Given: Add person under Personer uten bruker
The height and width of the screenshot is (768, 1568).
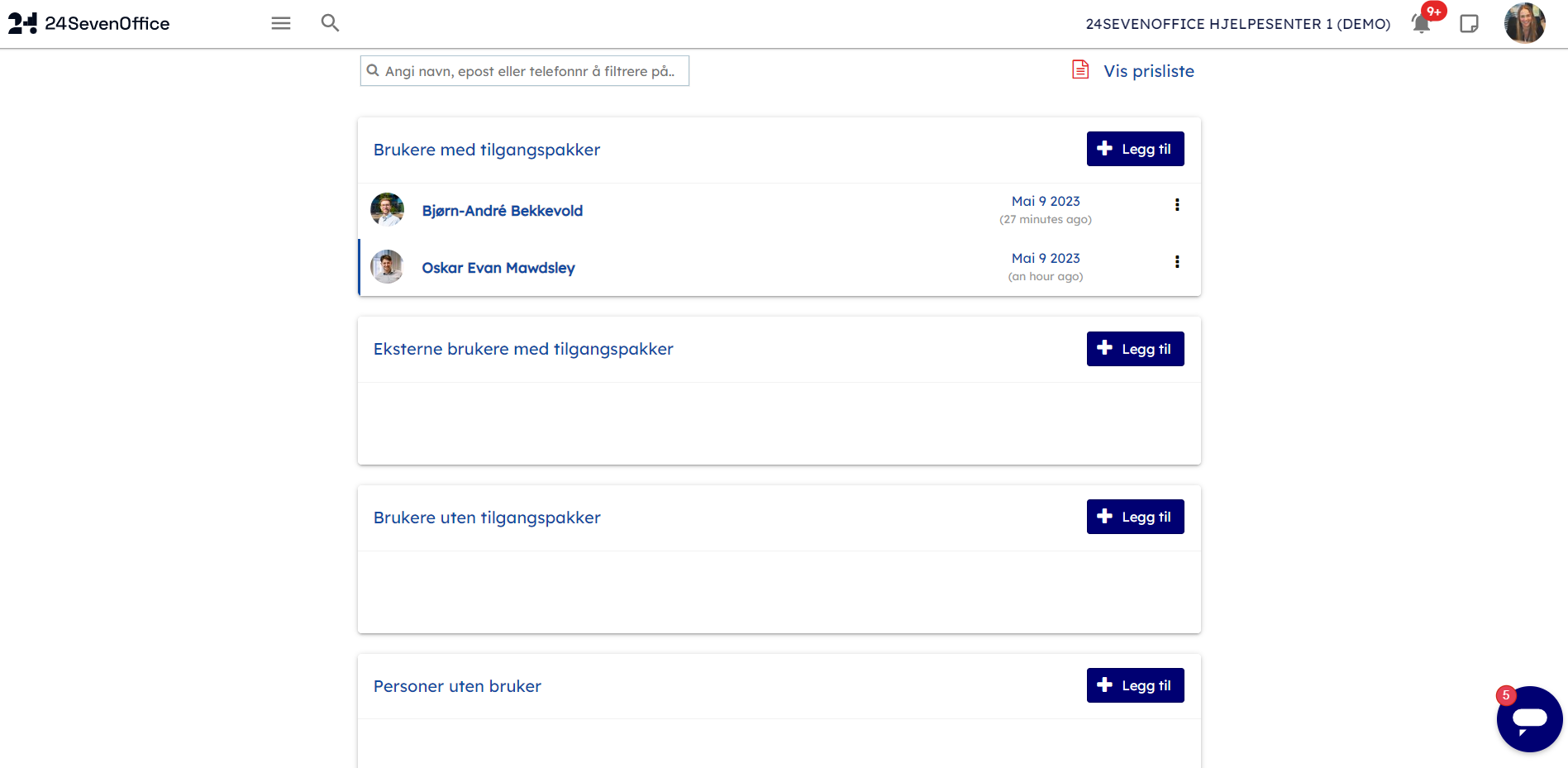Looking at the screenshot, I should pos(1135,685).
